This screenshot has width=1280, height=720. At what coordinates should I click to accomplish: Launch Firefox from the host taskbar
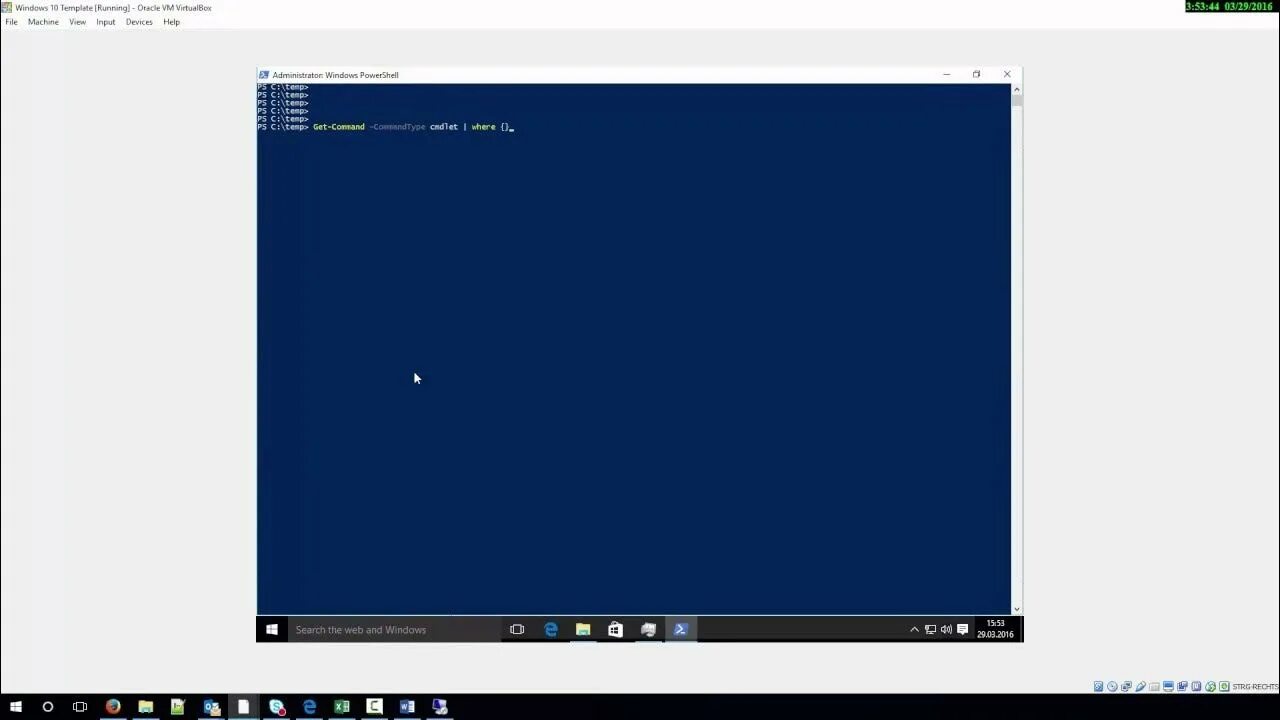point(113,707)
